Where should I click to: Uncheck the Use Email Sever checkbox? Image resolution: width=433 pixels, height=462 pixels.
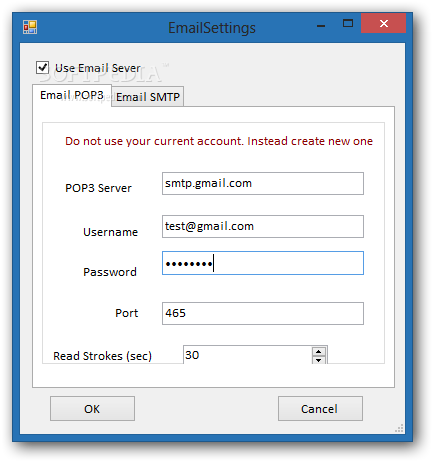point(42,67)
